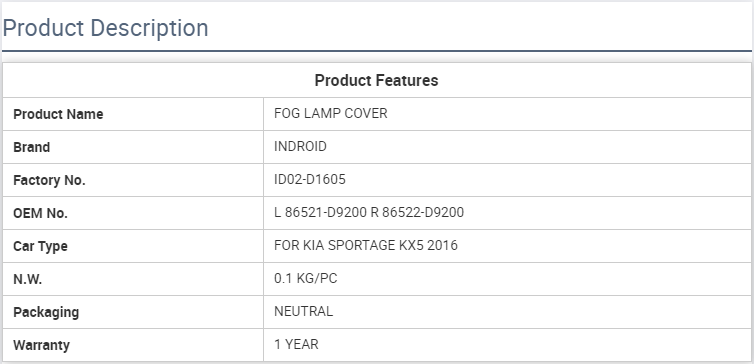Click the OEM No. label
Image resolution: width=754 pixels, height=364 pixels.
(40, 213)
